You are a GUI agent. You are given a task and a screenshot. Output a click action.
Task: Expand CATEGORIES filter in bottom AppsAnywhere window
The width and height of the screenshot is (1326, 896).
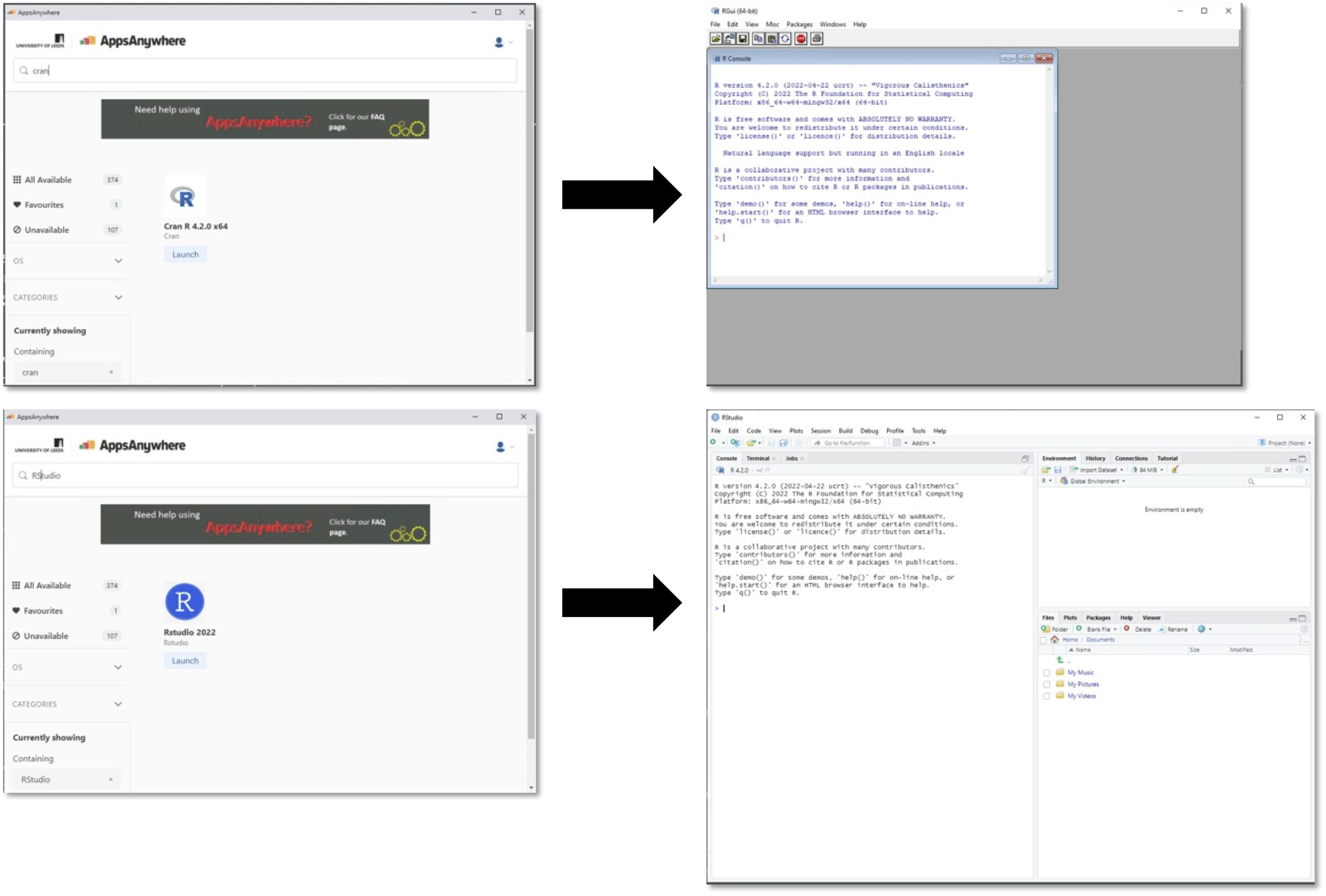click(117, 704)
